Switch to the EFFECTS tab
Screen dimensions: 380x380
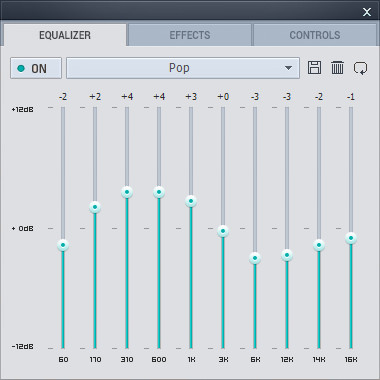point(190,35)
